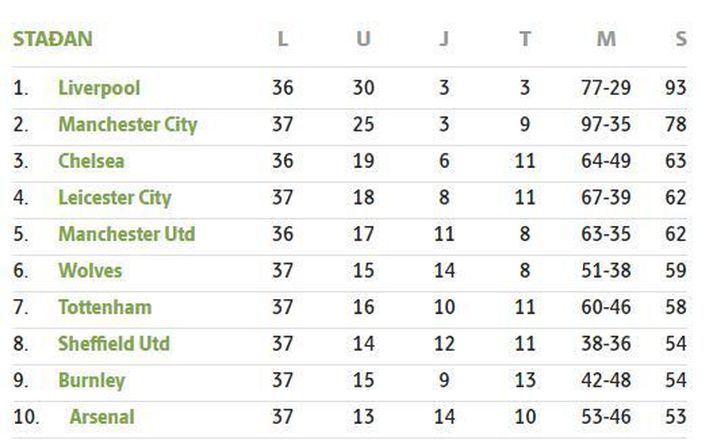Select Tottenham in the table
Image resolution: width=713 pixels, height=440 pixels.
105,307
